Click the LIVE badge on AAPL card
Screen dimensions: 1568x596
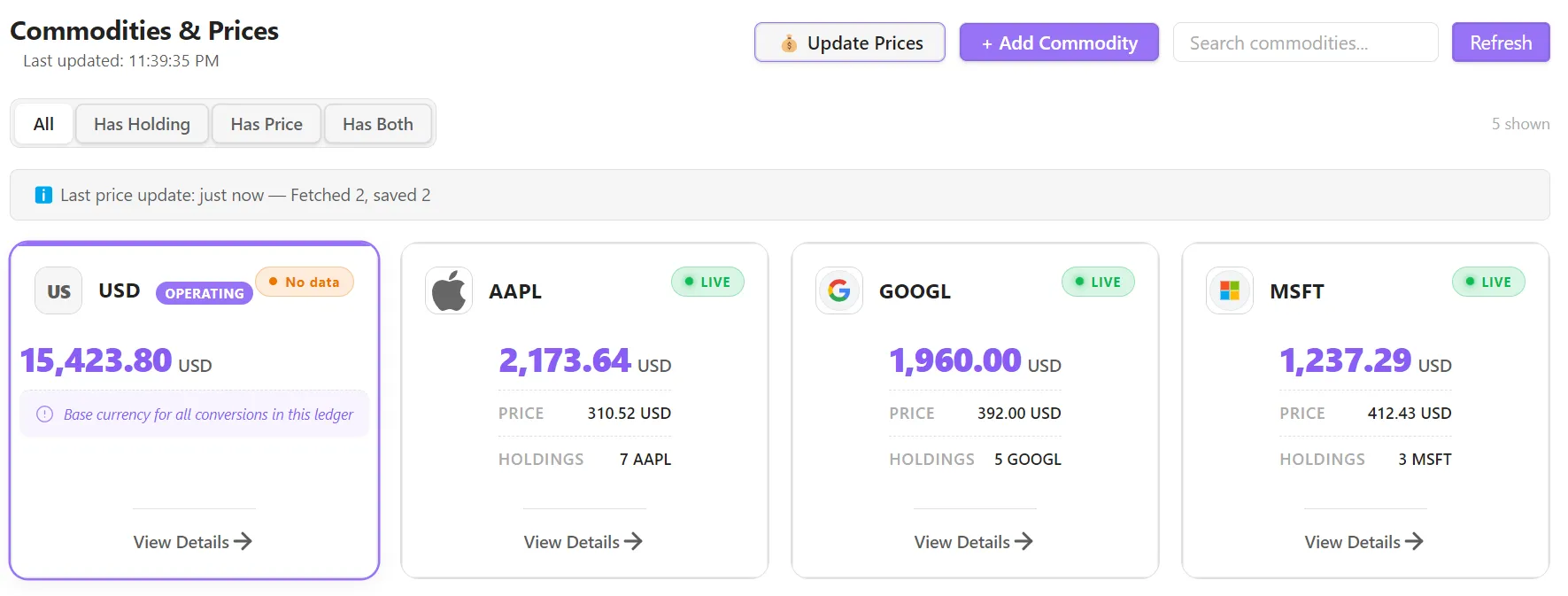[x=707, y=282]
